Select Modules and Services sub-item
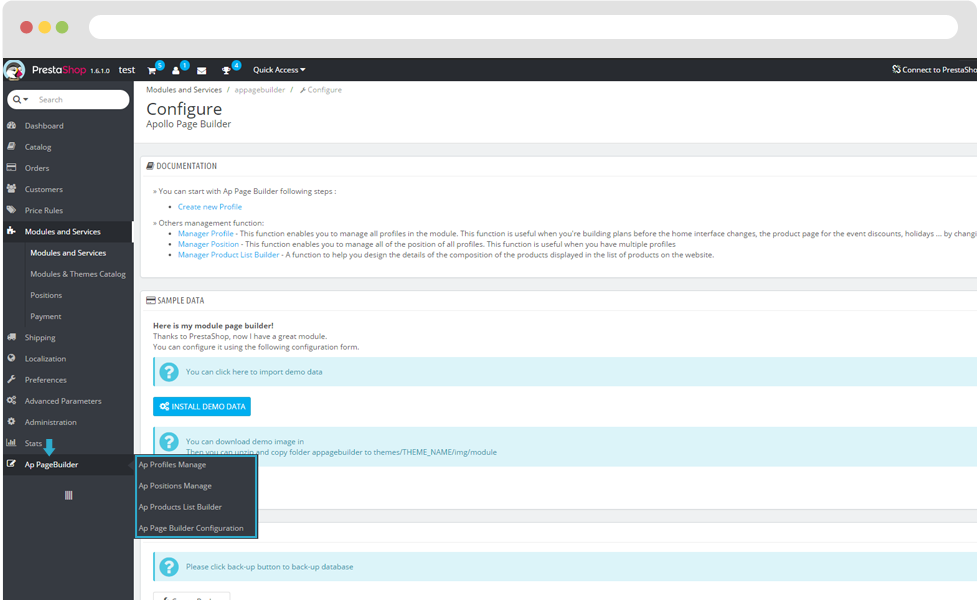 pos(68,253)
